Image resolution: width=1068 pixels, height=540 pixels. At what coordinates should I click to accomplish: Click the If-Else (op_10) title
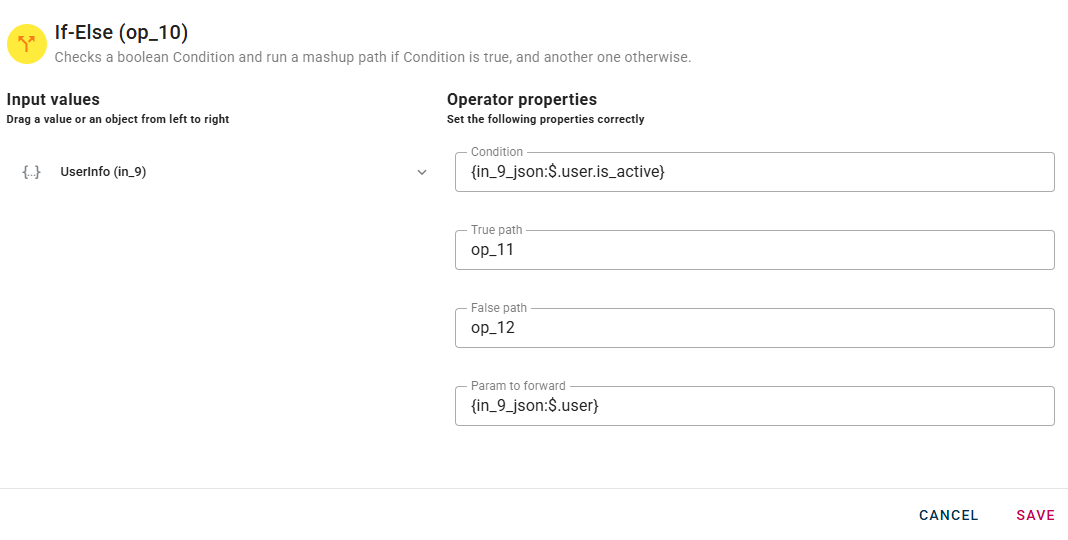tap(121, 32)
